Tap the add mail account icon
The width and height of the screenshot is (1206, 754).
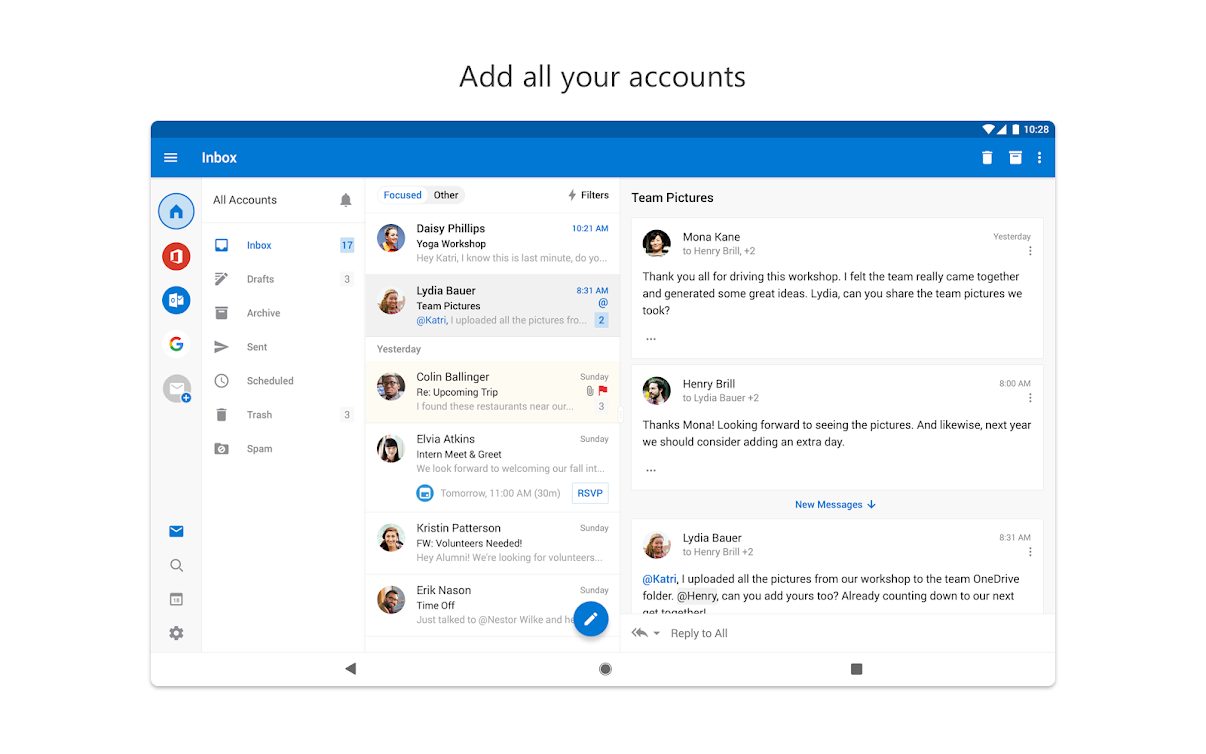[177, 389]
